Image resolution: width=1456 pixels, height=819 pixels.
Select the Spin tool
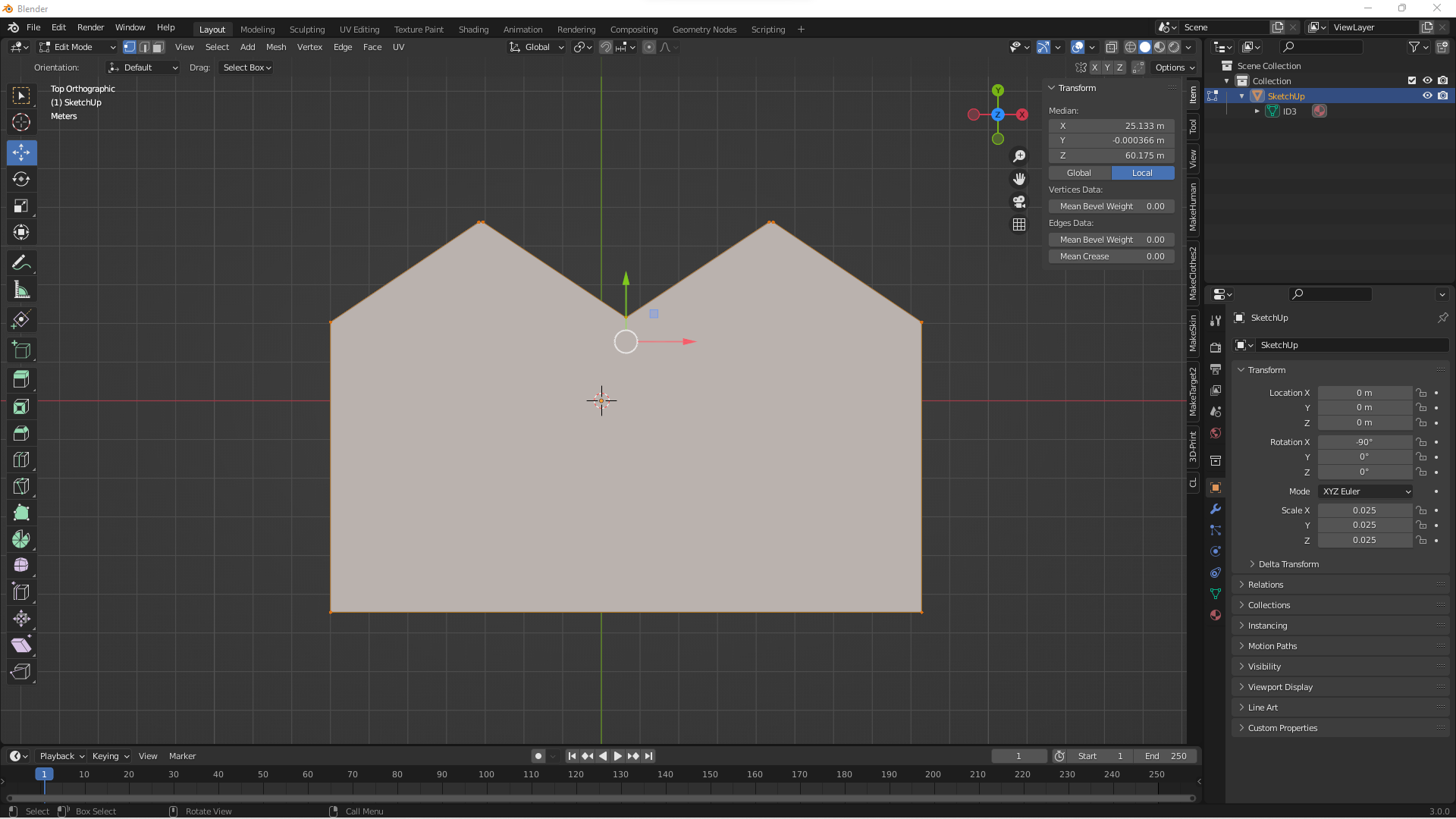click(21, 539)
